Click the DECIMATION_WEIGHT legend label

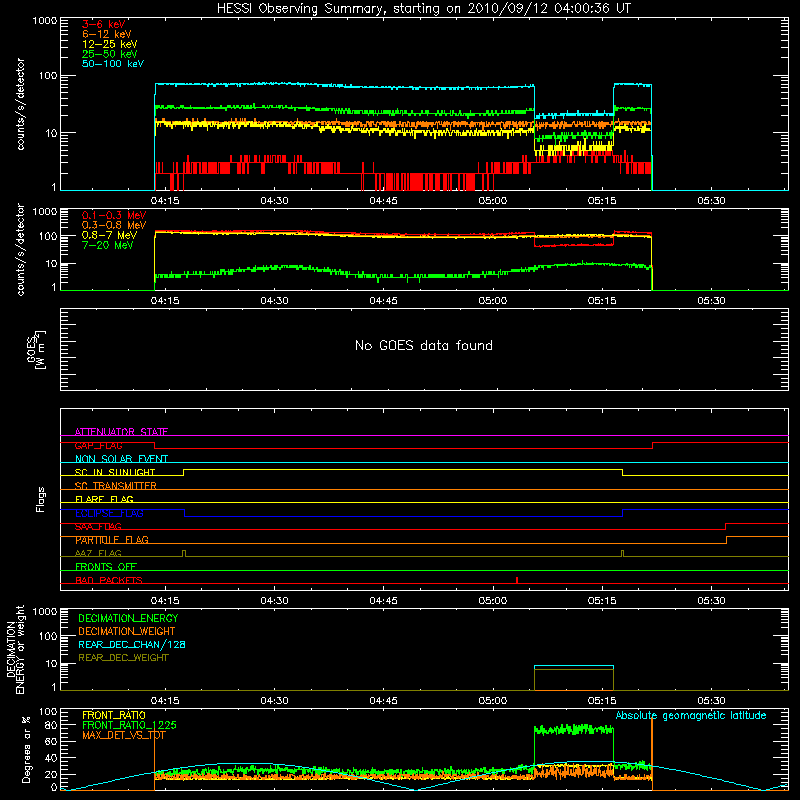click(127, 632)
